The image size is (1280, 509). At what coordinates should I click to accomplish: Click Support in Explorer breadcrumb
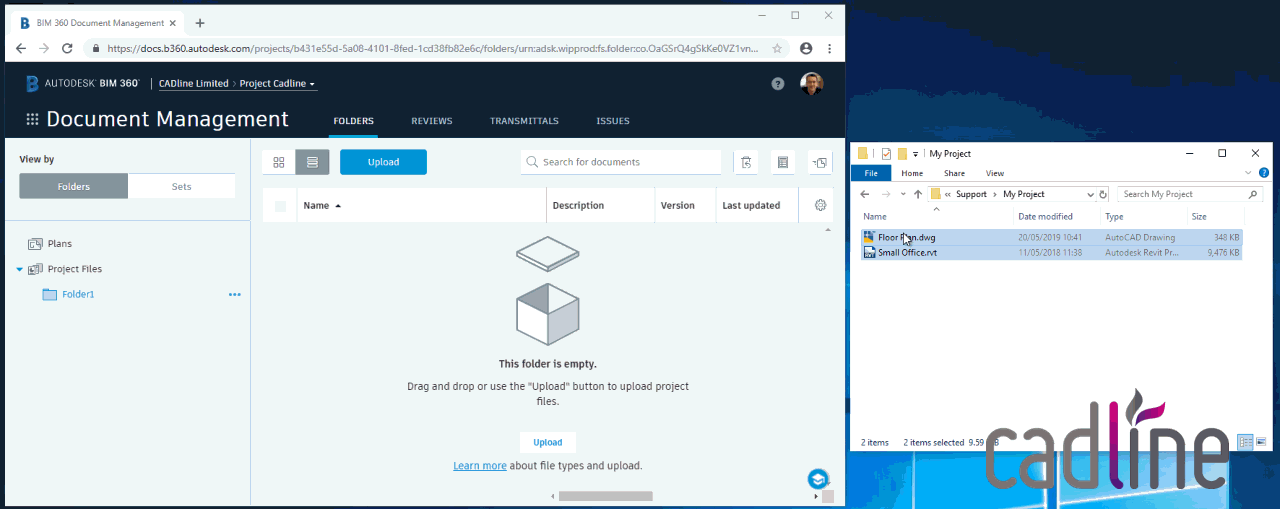[x=971, y=194]
